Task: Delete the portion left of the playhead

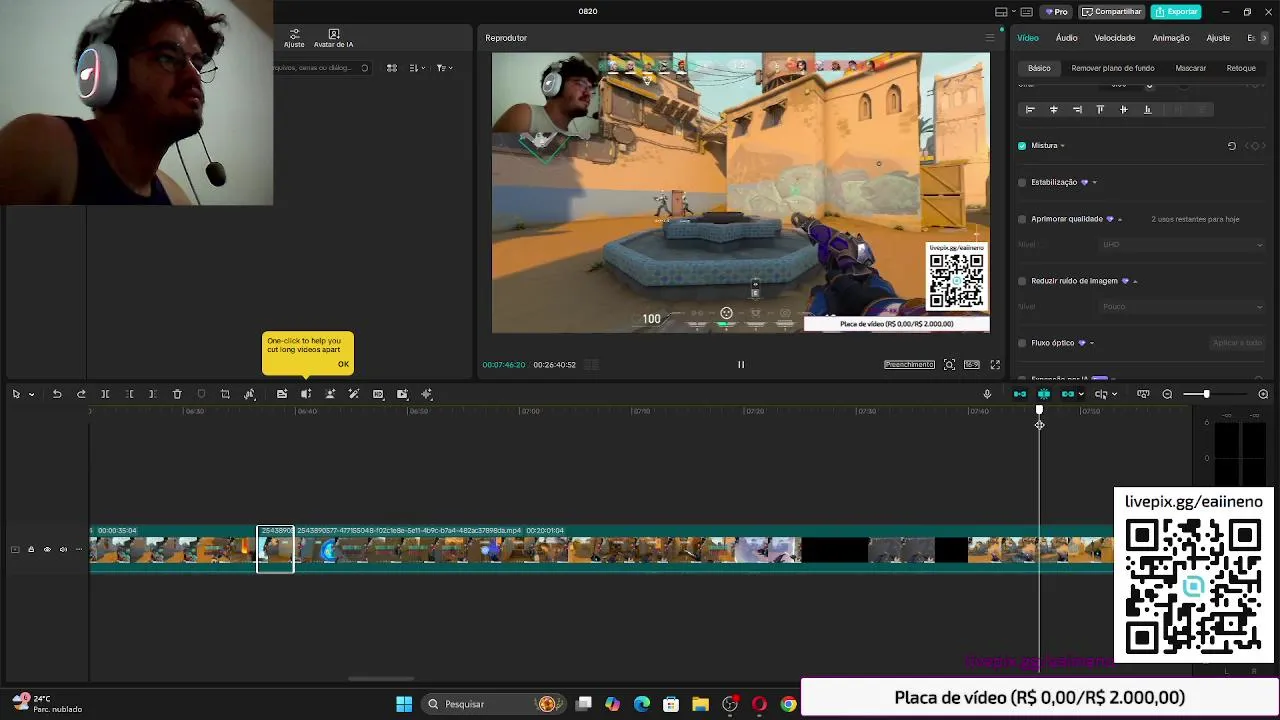Action: [x=129, y=394]
